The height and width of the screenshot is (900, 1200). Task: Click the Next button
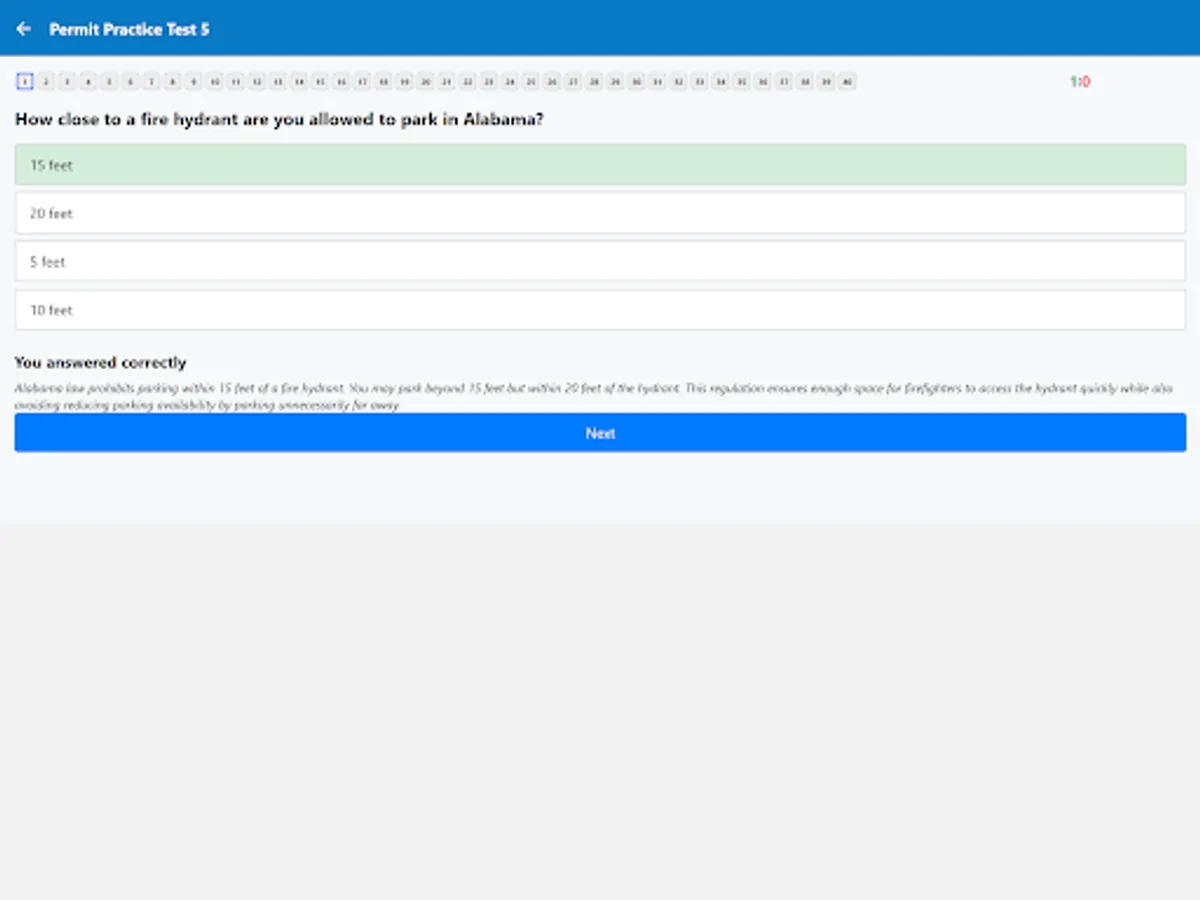[600, 432]
